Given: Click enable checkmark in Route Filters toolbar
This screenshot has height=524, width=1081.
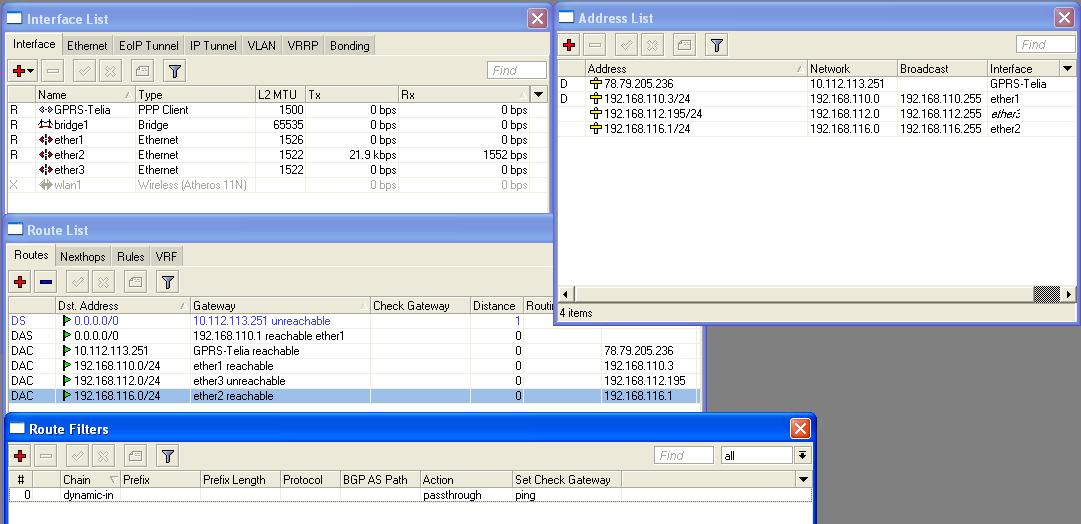Looking at the screenshot, I should (77, 455).
